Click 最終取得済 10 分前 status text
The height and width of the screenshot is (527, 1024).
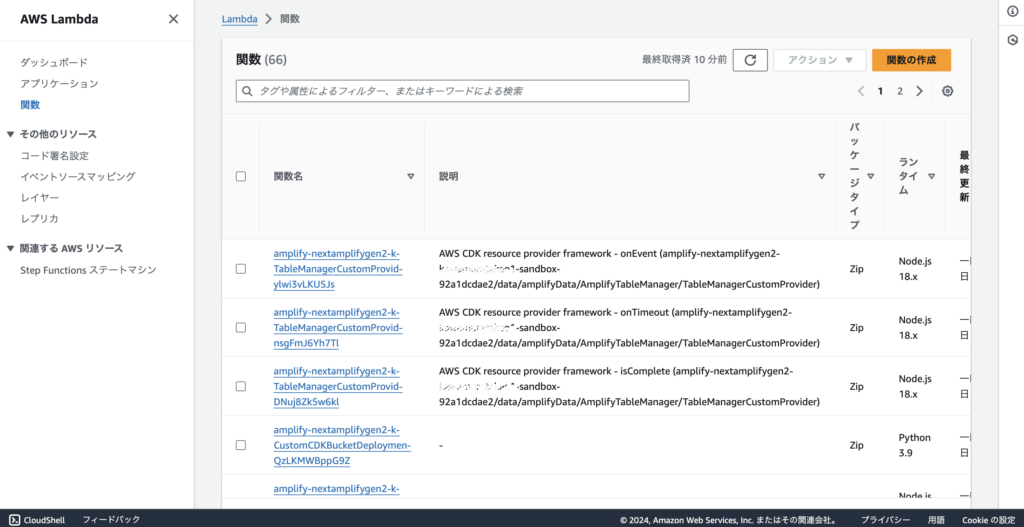tap(684, 60)
